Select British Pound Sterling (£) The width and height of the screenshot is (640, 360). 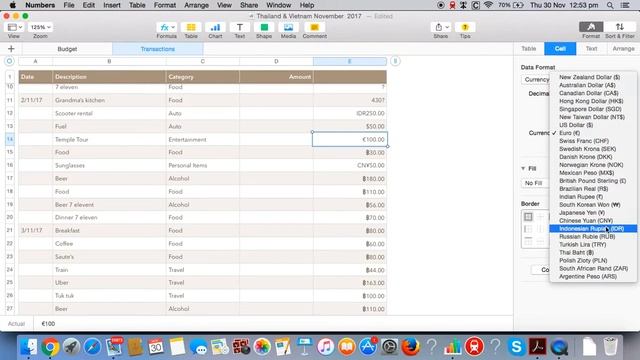(593, 181)
